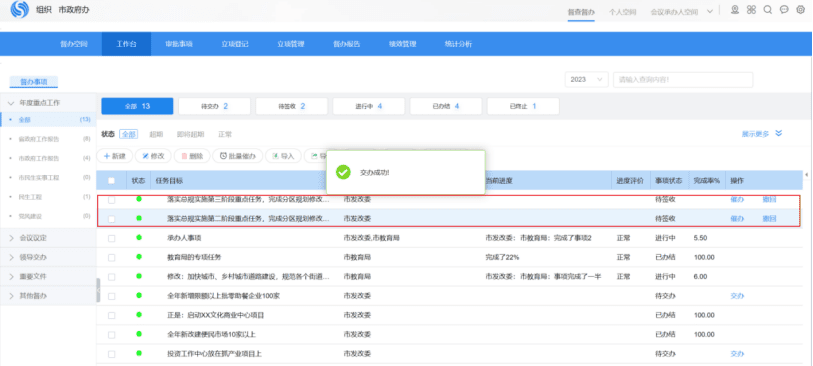The image size is (813, 366).
Task: Check the row 落实总规实施第三阶段重点任务
Action: 111,200
